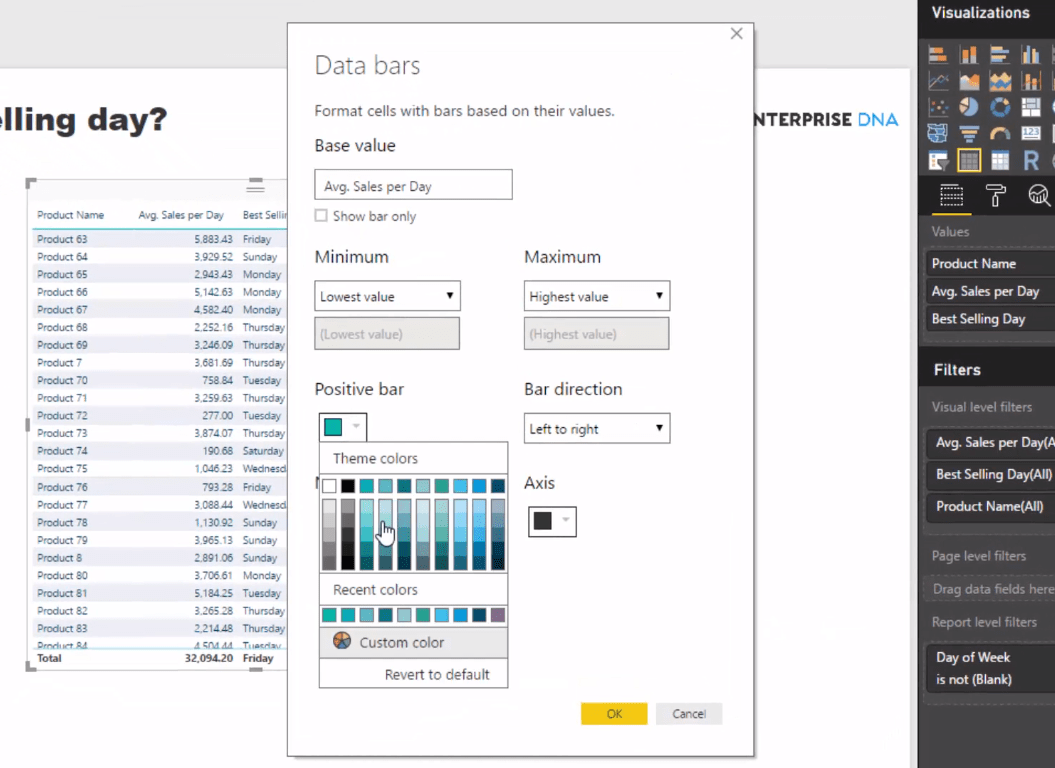Click the disabled Lowest value input
This screenshot has height=768, width=1055.
387,334
